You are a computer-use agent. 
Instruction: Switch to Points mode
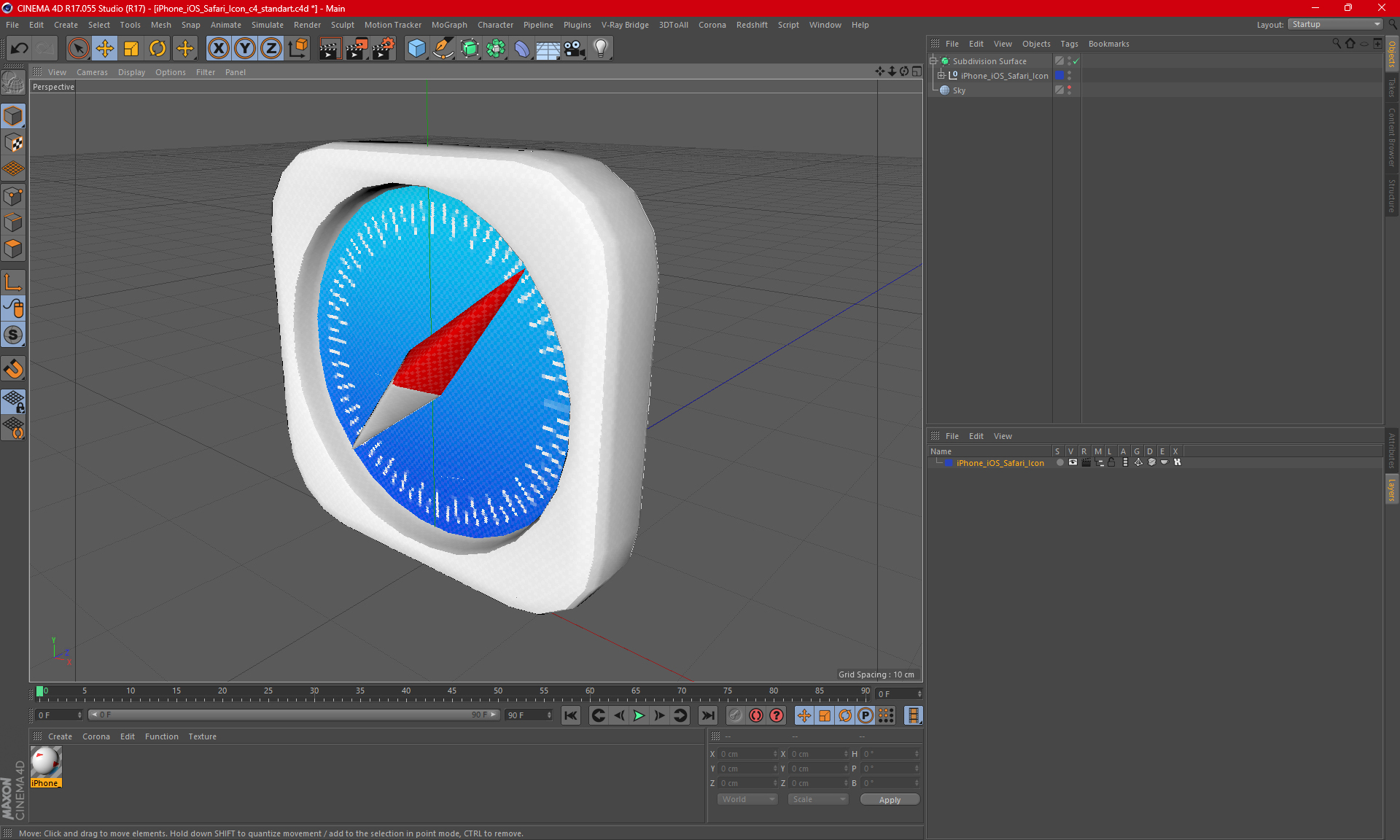click(x=13, y=196)
